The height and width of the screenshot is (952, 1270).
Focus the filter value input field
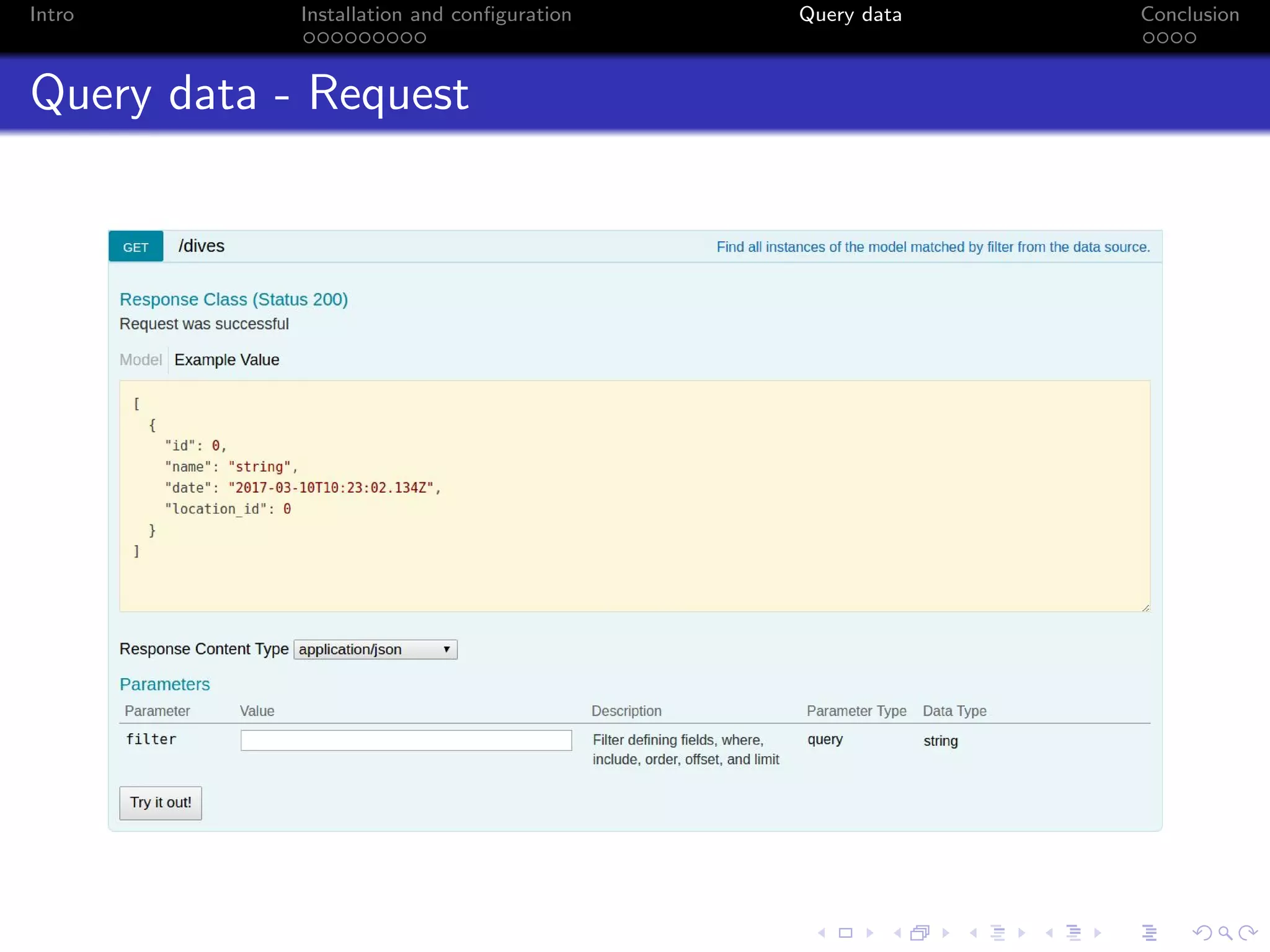point(406,740)
